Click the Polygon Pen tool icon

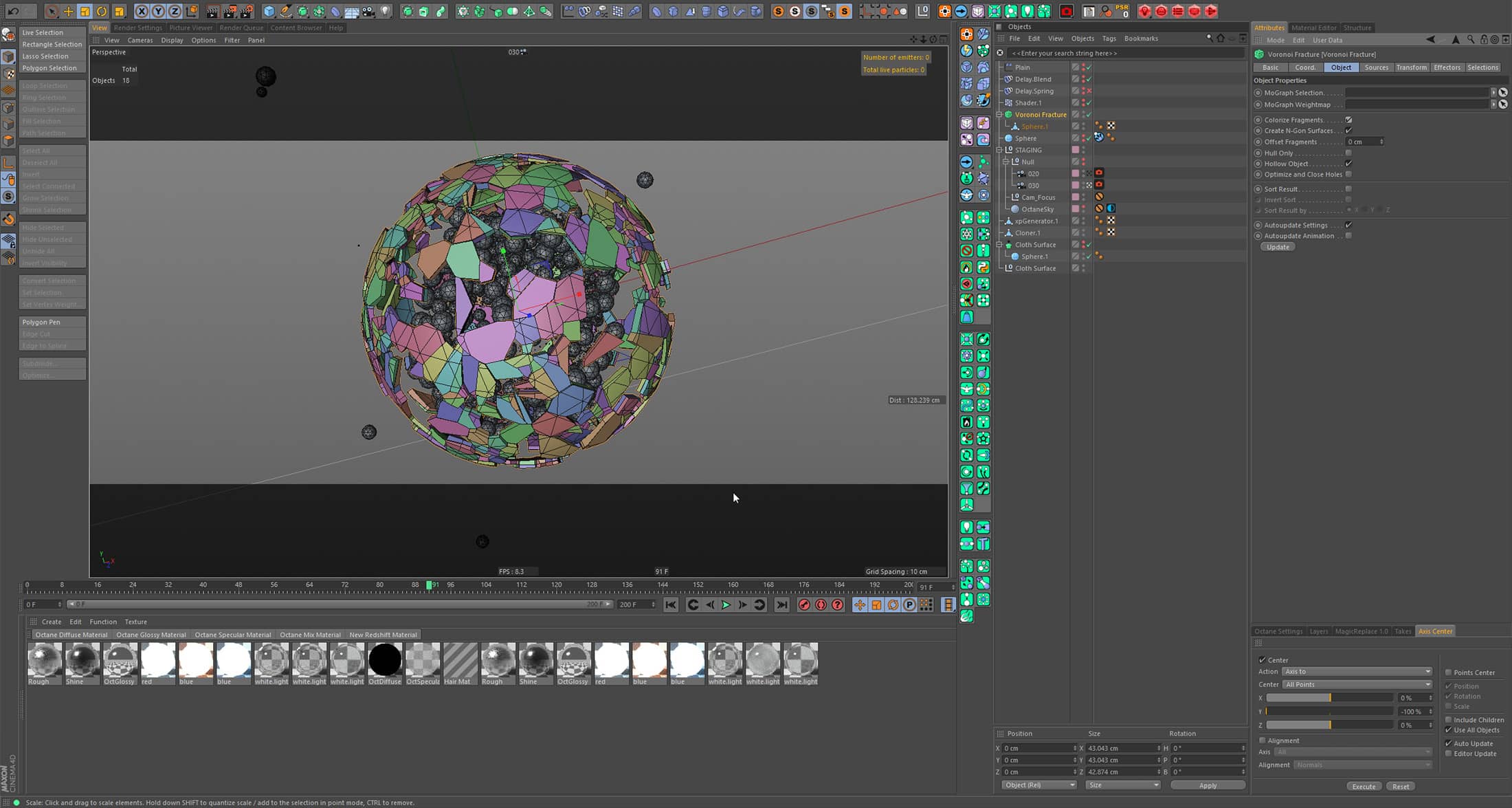(51, 321)
